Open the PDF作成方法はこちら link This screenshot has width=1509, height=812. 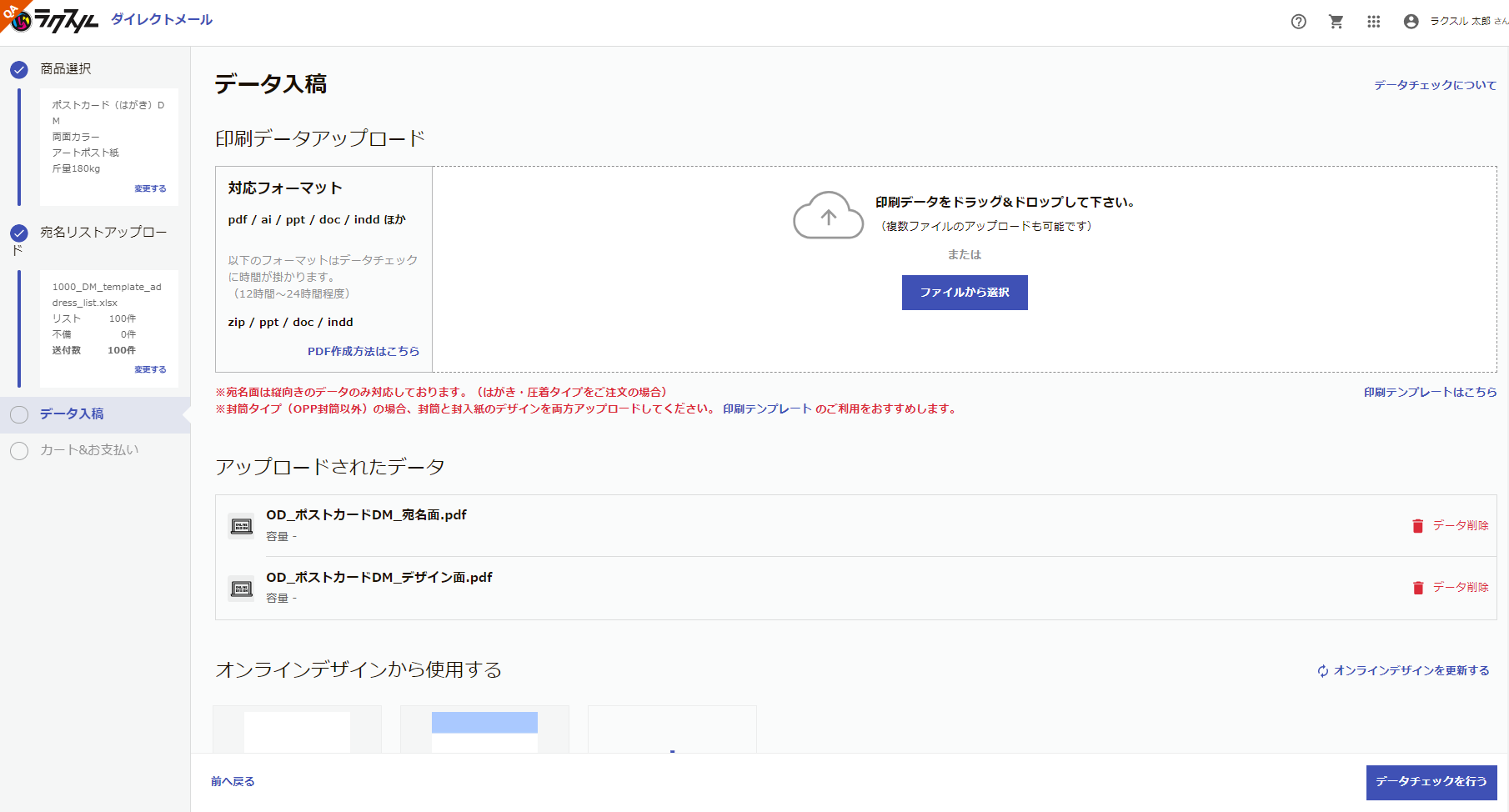click(x=363, y=351)
